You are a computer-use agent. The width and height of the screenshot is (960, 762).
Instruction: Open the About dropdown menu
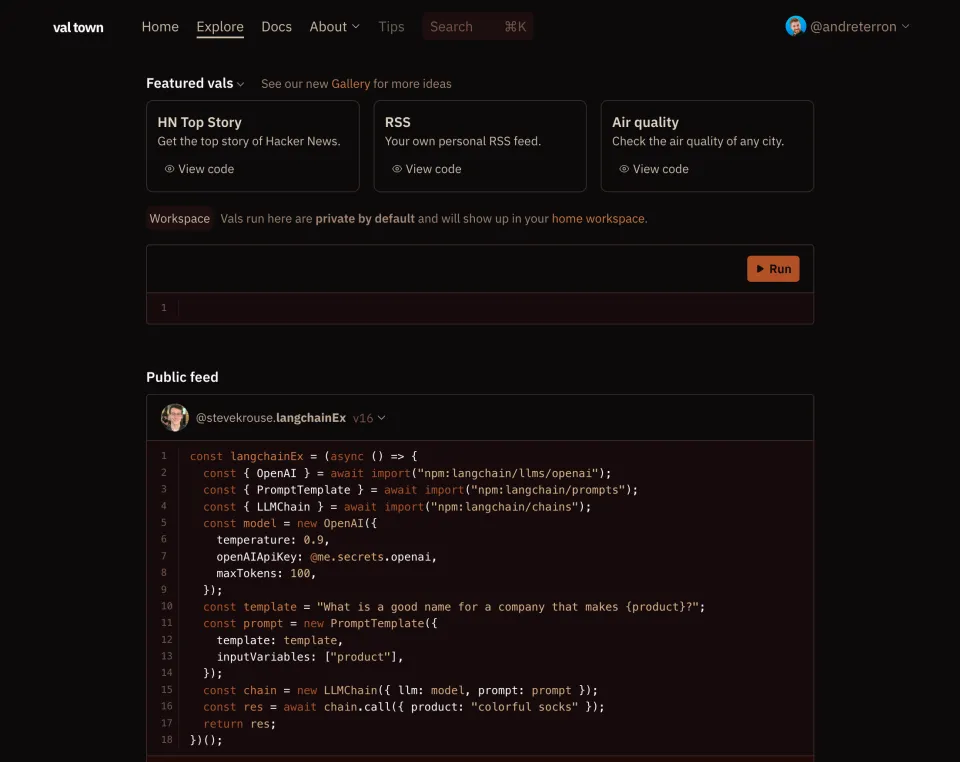click(x=334, y=27)
